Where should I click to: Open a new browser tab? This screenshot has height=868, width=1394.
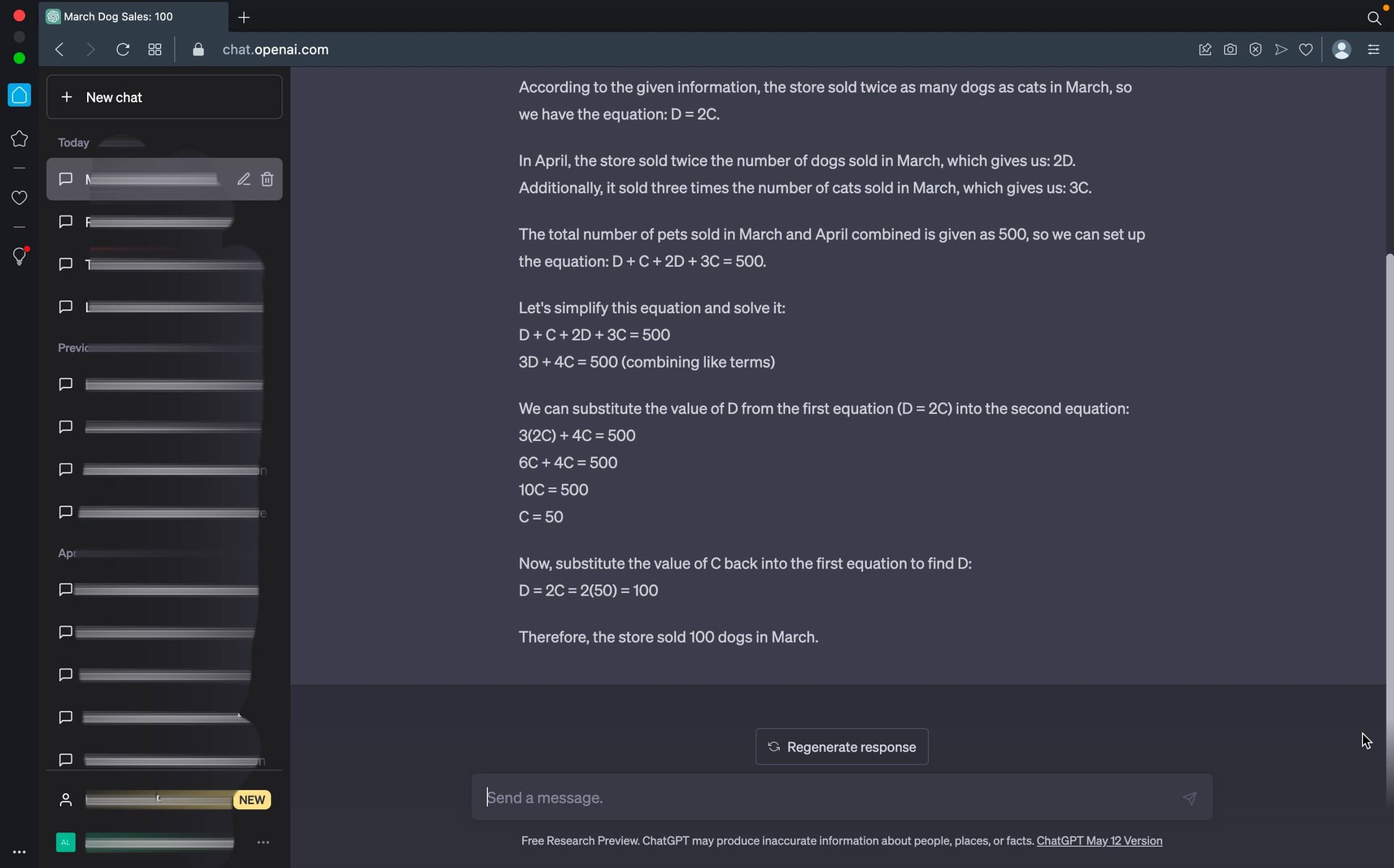coord(243,17)
